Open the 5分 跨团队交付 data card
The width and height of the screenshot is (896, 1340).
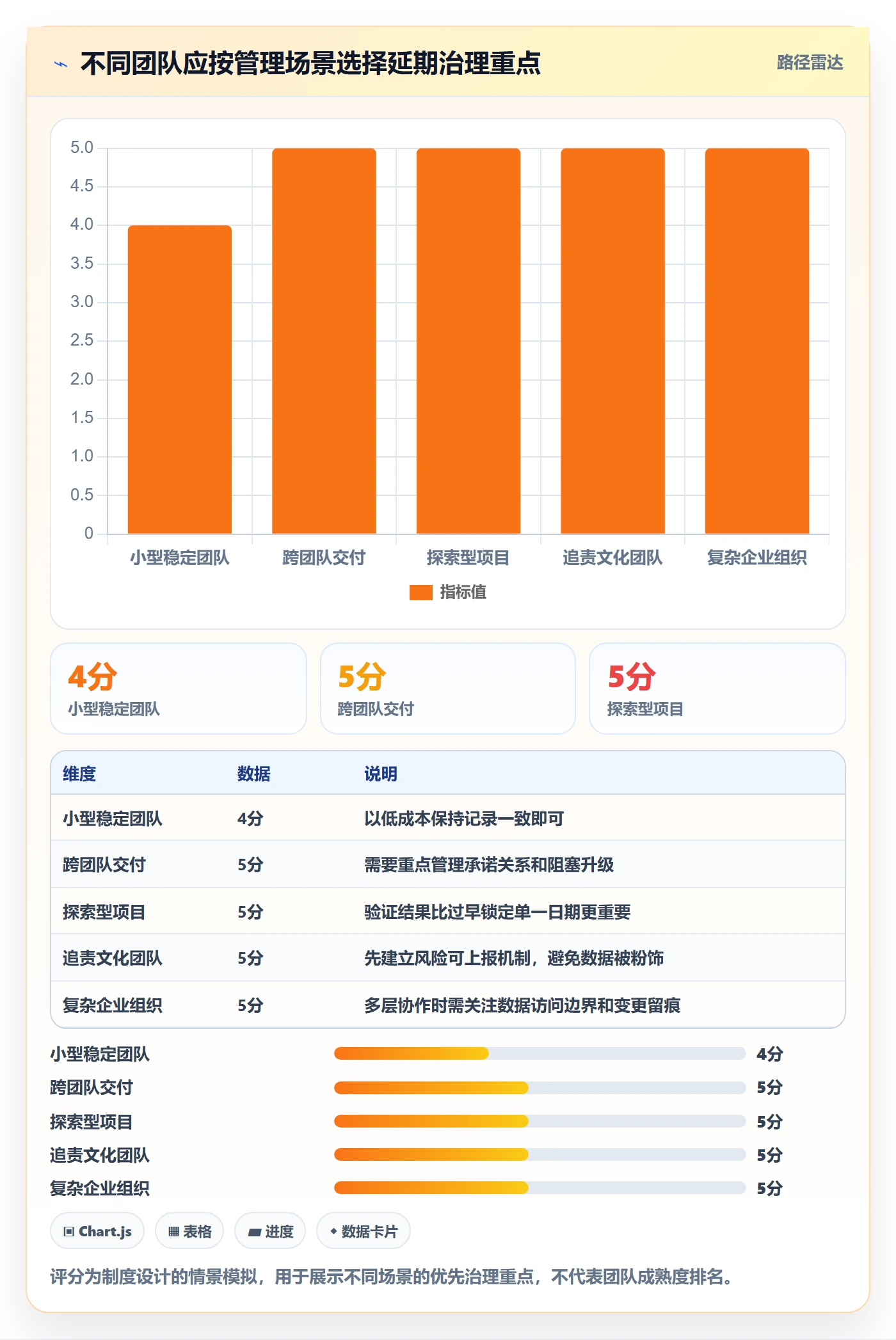(x=448, y=689)
